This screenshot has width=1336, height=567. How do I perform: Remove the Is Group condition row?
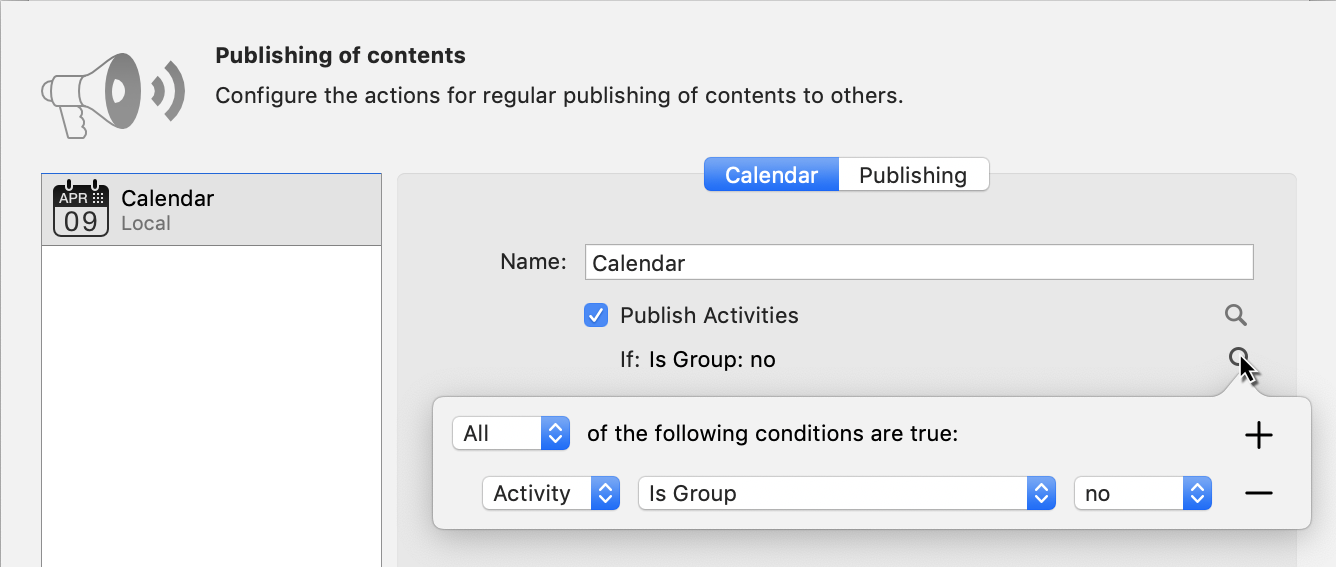1258,493
